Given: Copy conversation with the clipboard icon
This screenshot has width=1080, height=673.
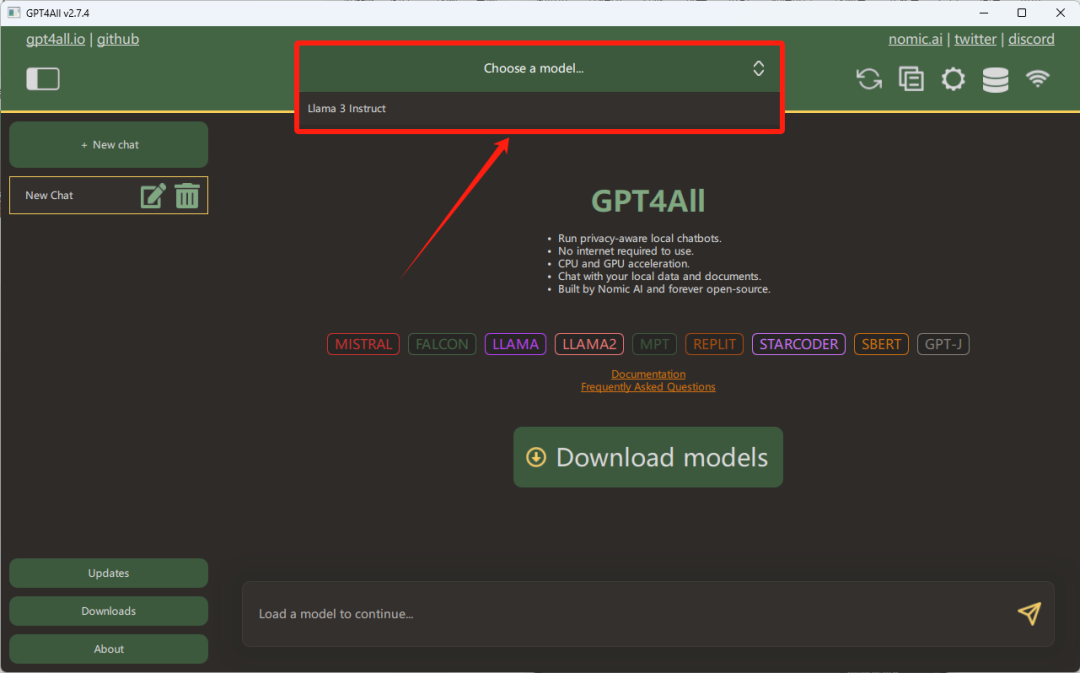Looking at the screenshot, I should [x=911, y=79].
